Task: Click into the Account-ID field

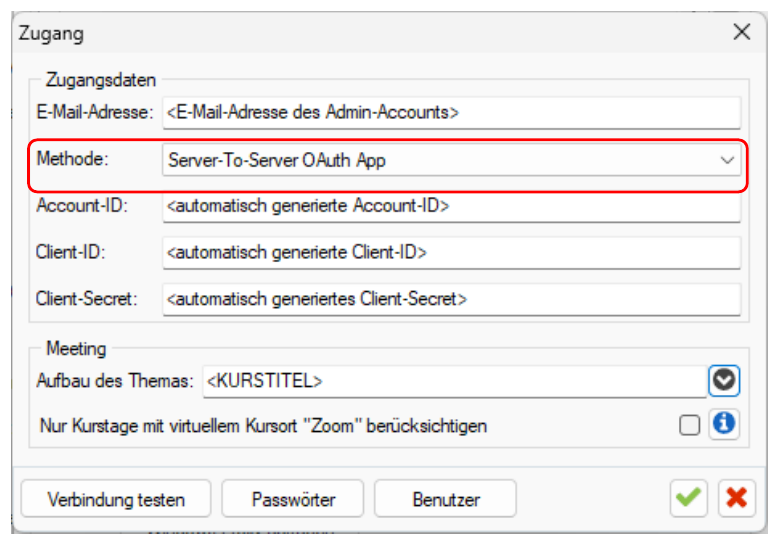Action: 451,206
